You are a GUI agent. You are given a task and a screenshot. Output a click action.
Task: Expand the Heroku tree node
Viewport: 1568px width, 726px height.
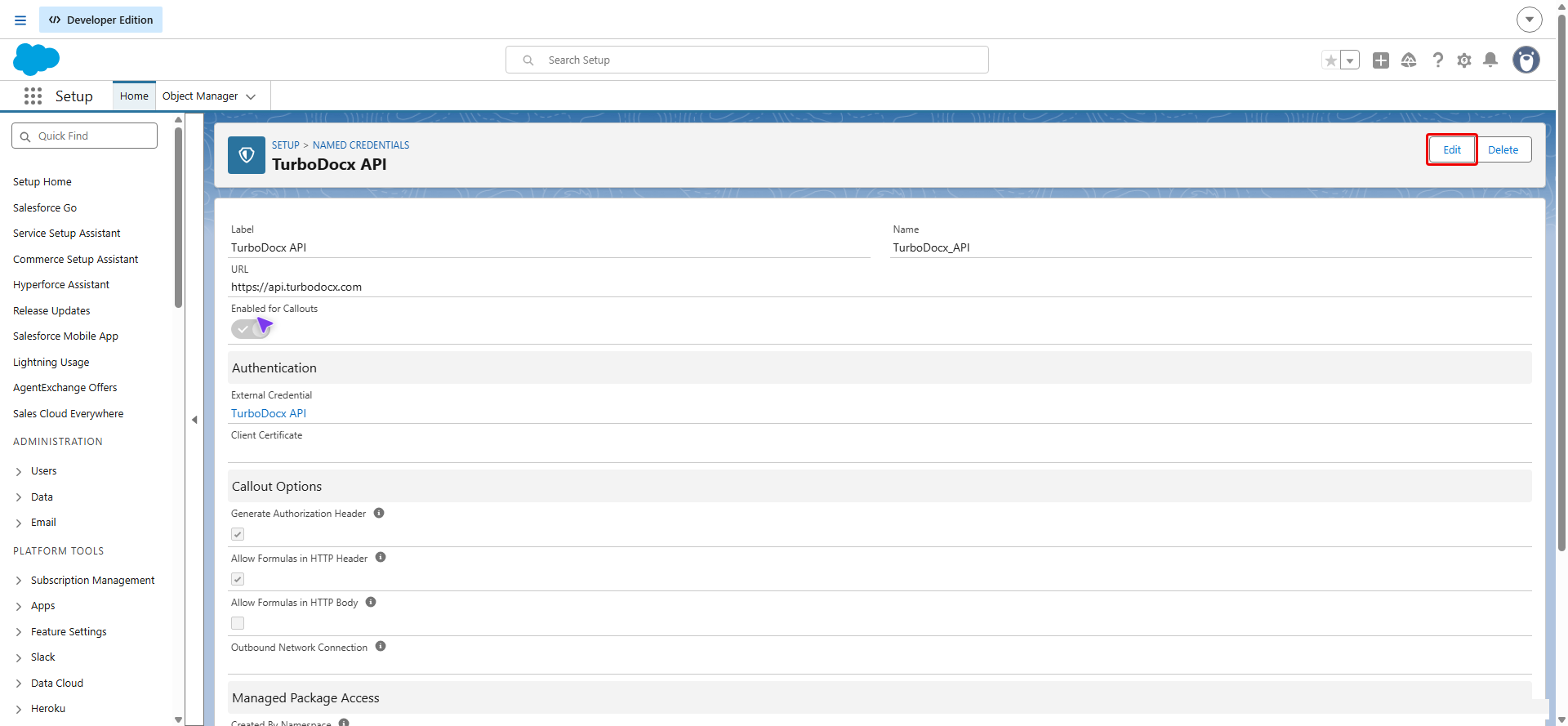click(x=19, y=710)
